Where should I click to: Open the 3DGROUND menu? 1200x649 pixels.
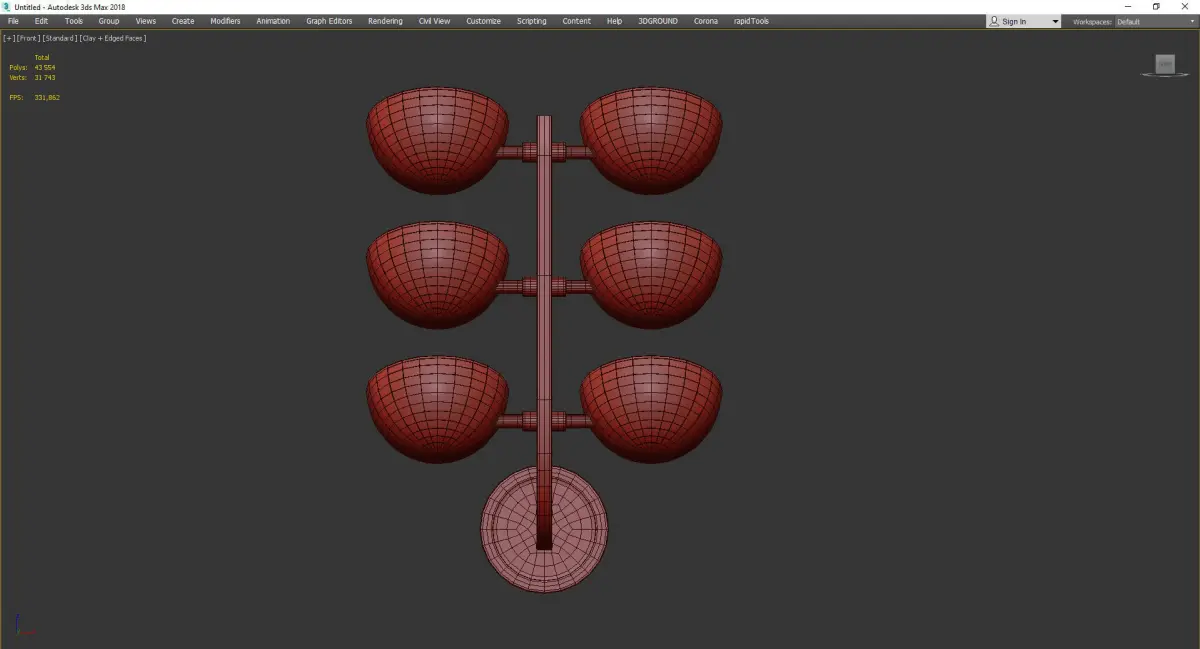pos(657,21)
